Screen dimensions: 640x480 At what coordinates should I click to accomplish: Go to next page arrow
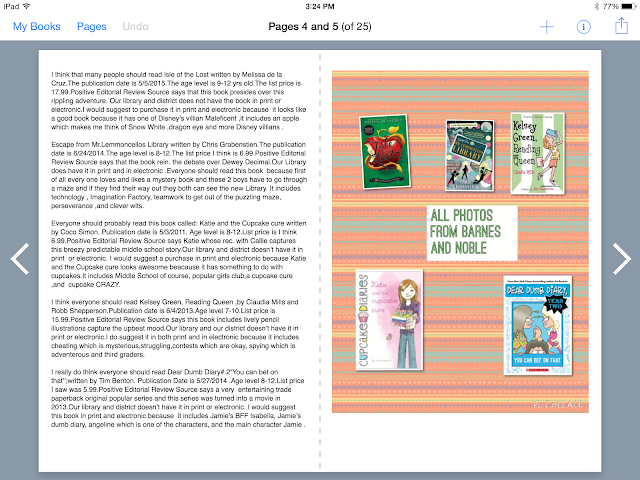622,259
